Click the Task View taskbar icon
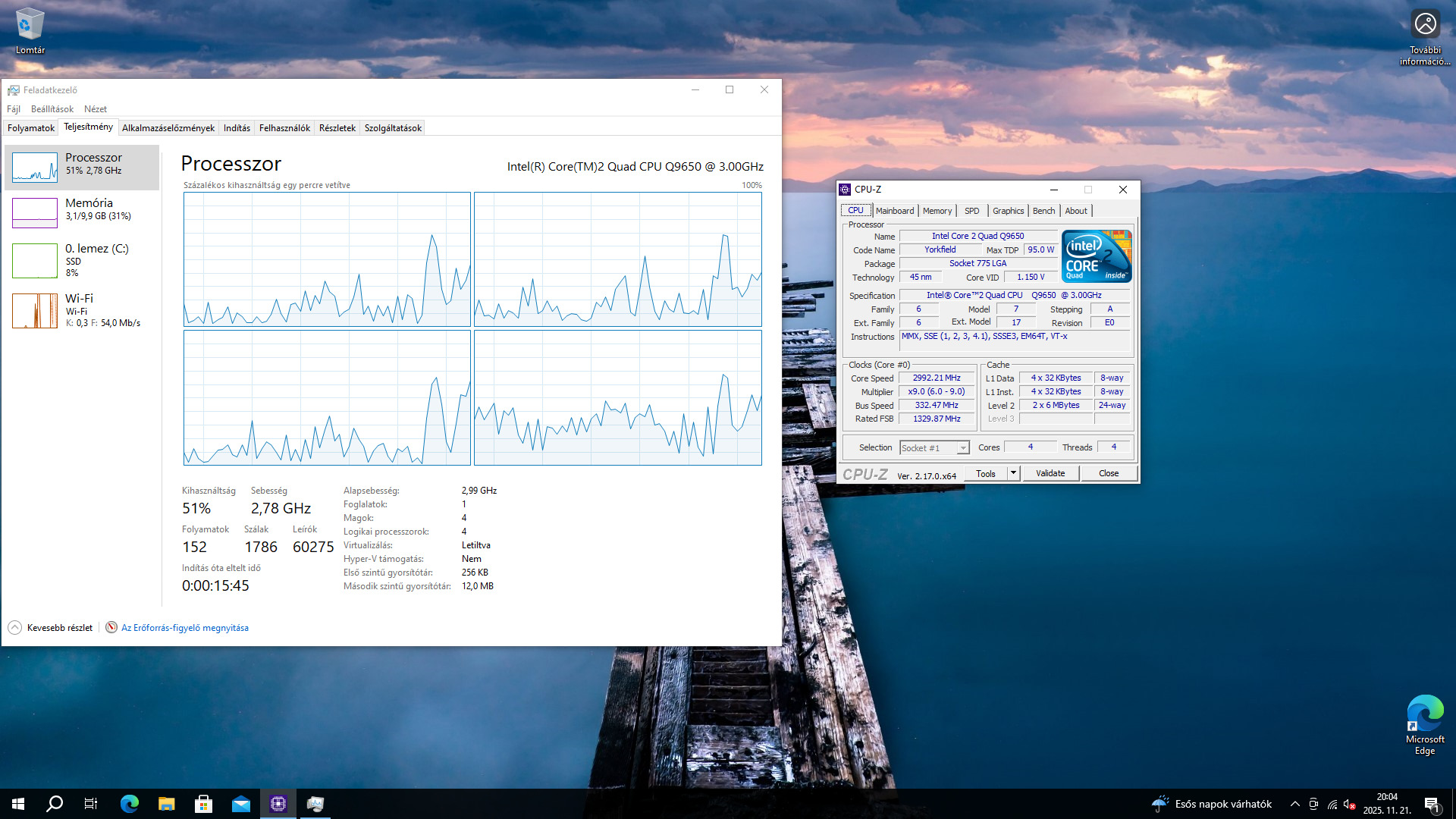 pyautogui.click(x=91, y=804)
